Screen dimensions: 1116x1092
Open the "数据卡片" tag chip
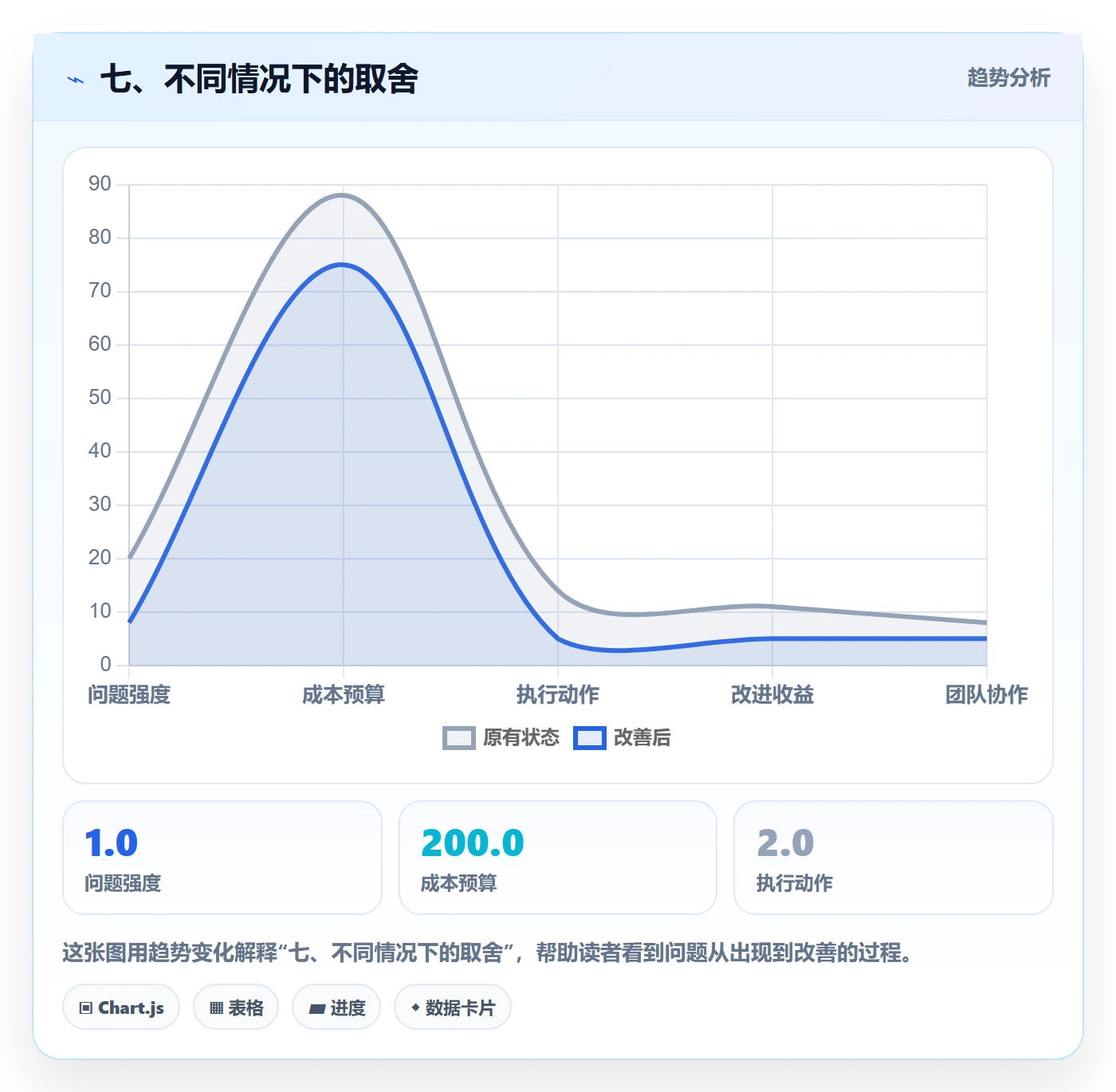pyautogui.click(x=453, y=1008)
